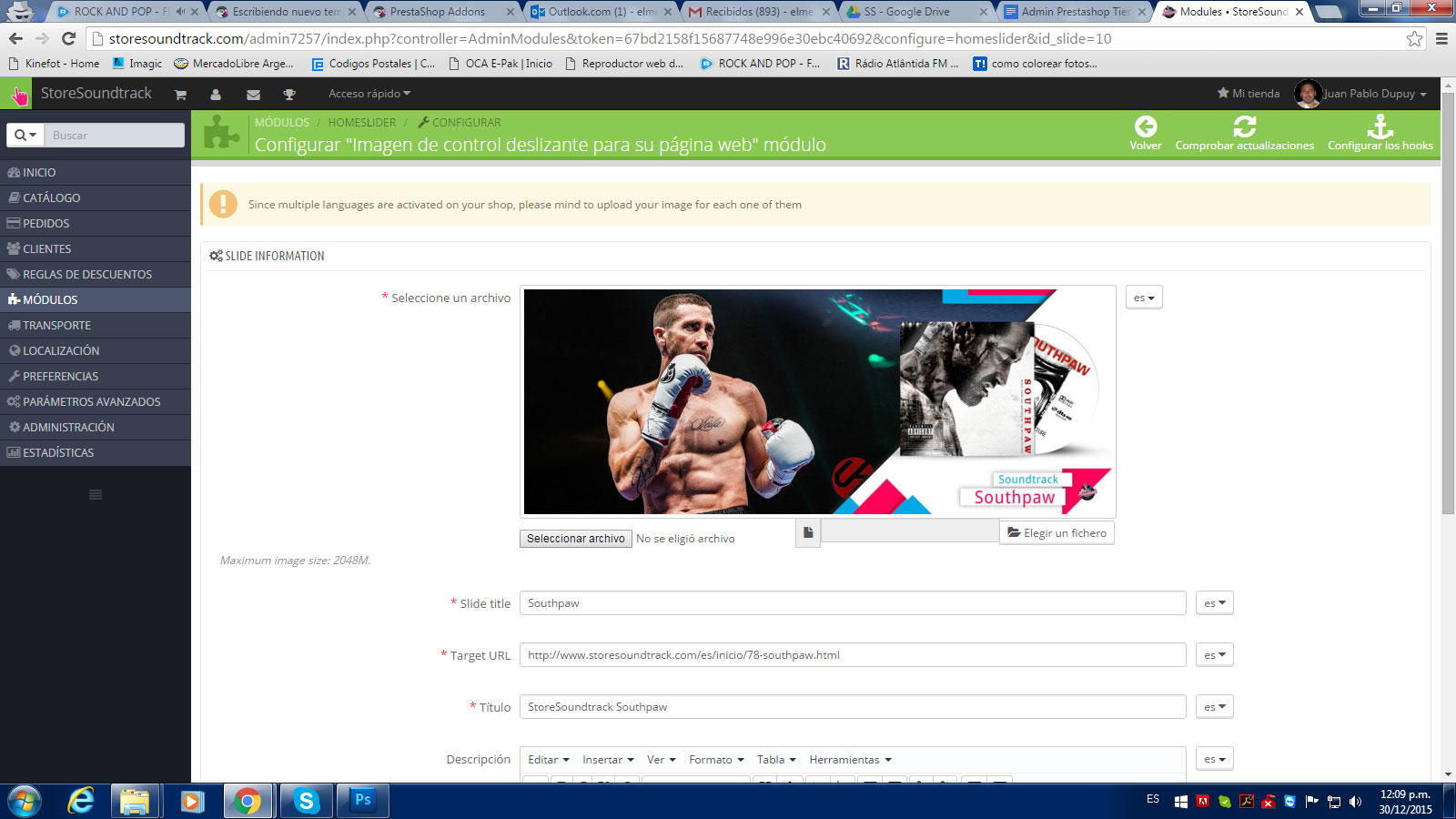
Task: Open the MercadoLibre bookmark
Action: tap(234, 64)
